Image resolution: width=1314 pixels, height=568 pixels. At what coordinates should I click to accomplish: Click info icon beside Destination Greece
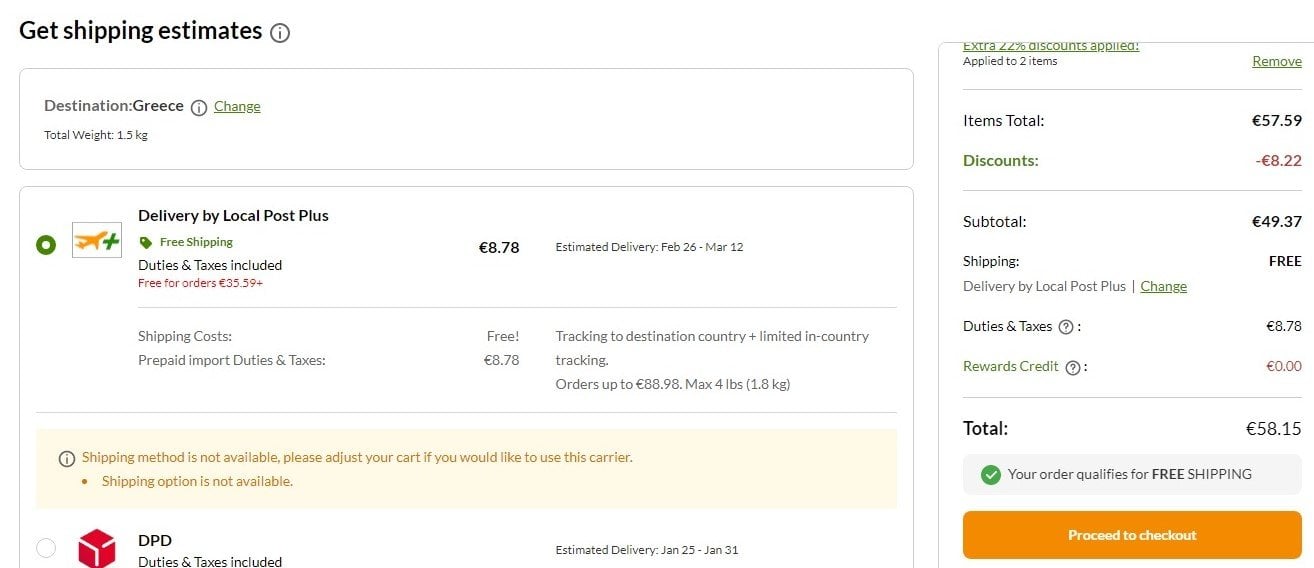pyautogui.click(x=199, y=108)
